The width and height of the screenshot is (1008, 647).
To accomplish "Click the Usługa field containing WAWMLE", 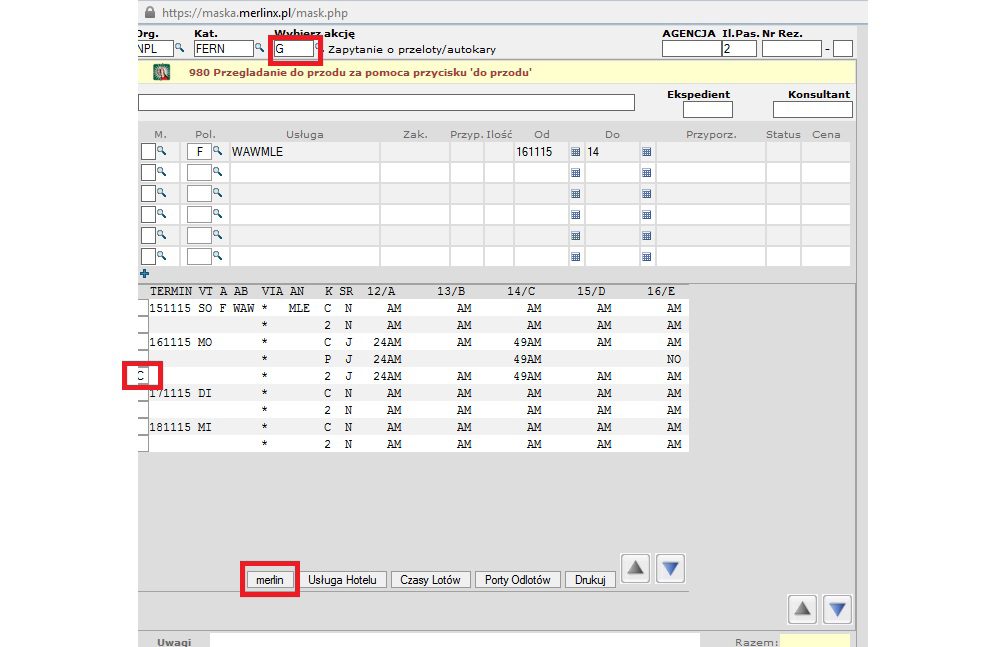I will 305,152.
